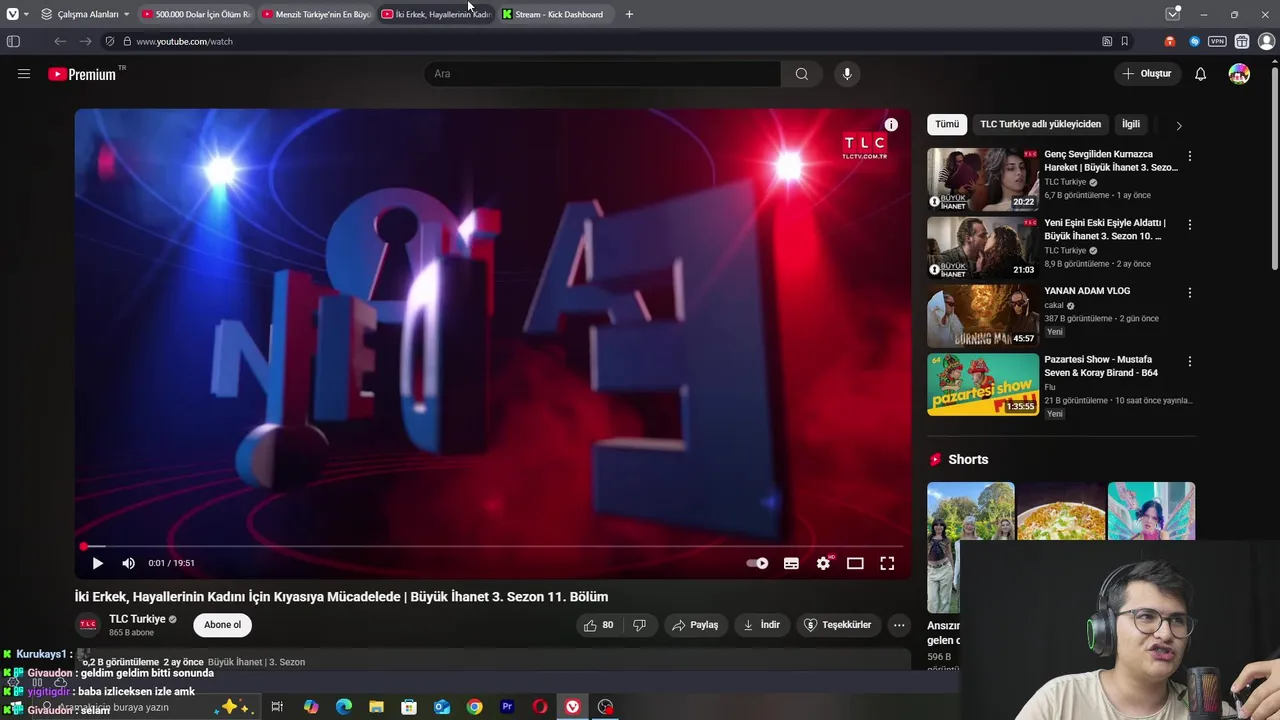This screenshot has height=720, width=1280.
Task: Select the Tümü filter chip
Action: coord(947,124)
